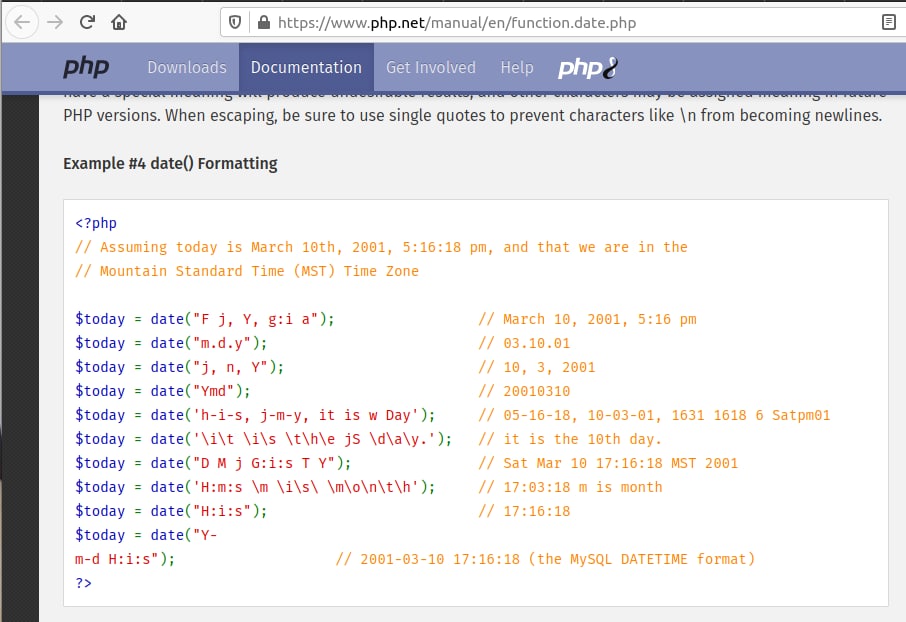View site security padlock icon
Screen dimensions: 906x622
(x=263, y=23)
